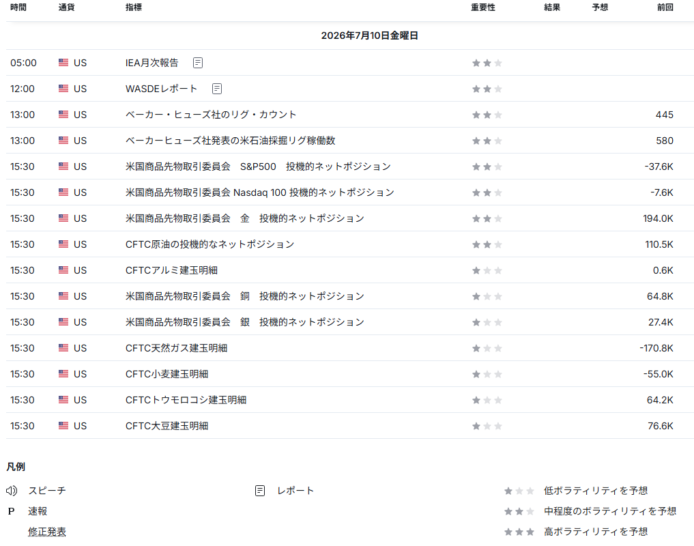Viewport: 694px width, 546px height.
Task: Open the CFTCトウモロコシ建玉明細 indicator
Action: pyautogui.click(x=186, y=400)
